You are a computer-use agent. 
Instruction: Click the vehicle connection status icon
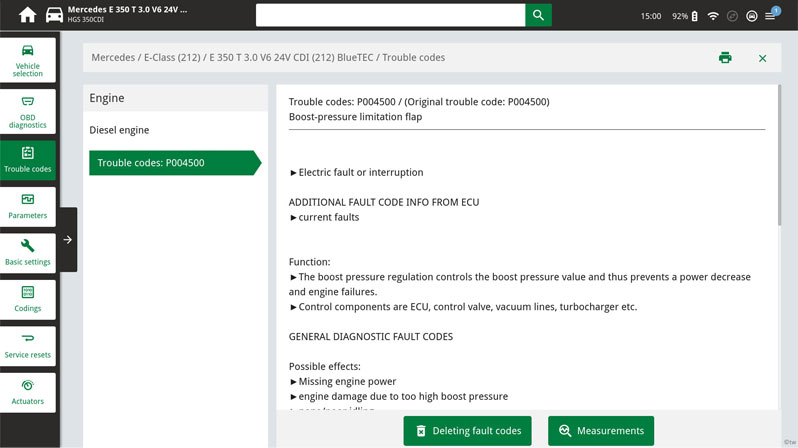pyautogui.click(x=751, y=16)
